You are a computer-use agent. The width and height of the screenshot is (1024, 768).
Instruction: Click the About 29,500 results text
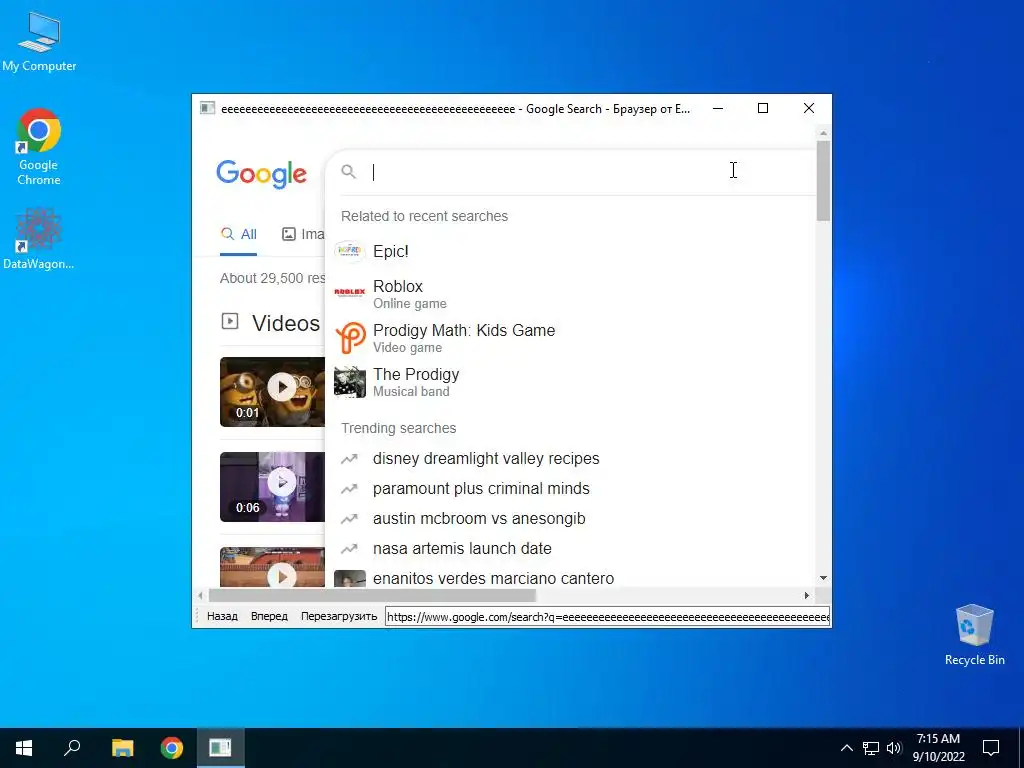(x=272, y=278)
